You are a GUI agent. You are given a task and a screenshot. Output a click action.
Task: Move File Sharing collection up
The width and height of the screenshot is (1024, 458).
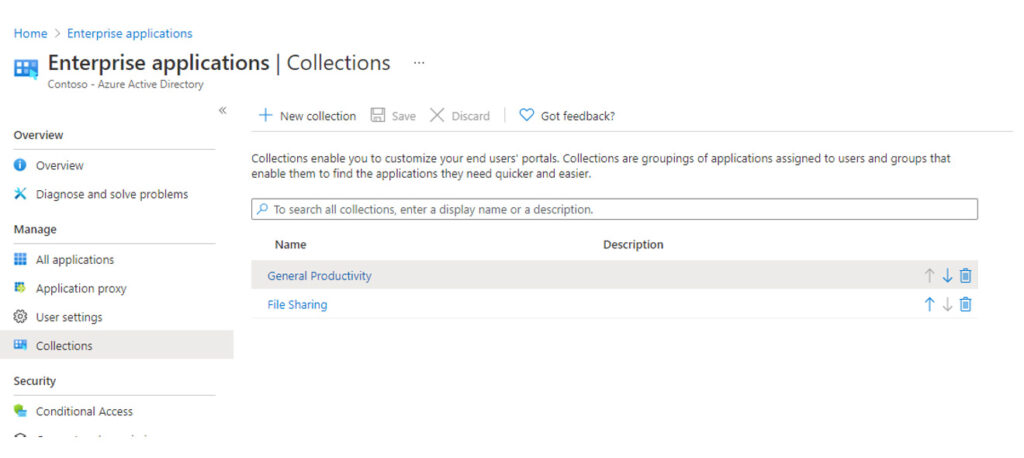coord(929,305)
